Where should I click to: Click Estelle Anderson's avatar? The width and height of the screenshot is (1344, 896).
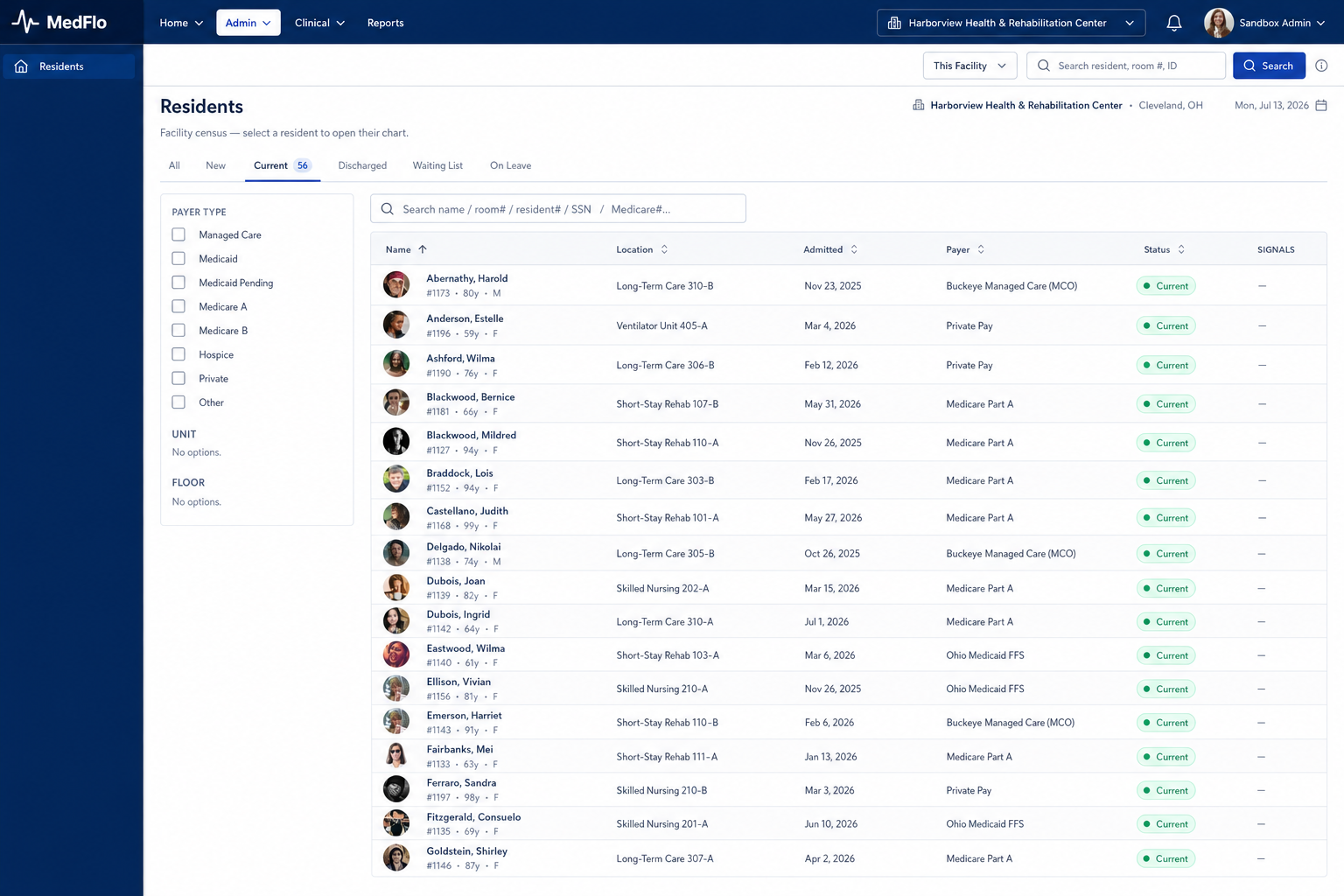pyautogui.click(x=396, y=325)
